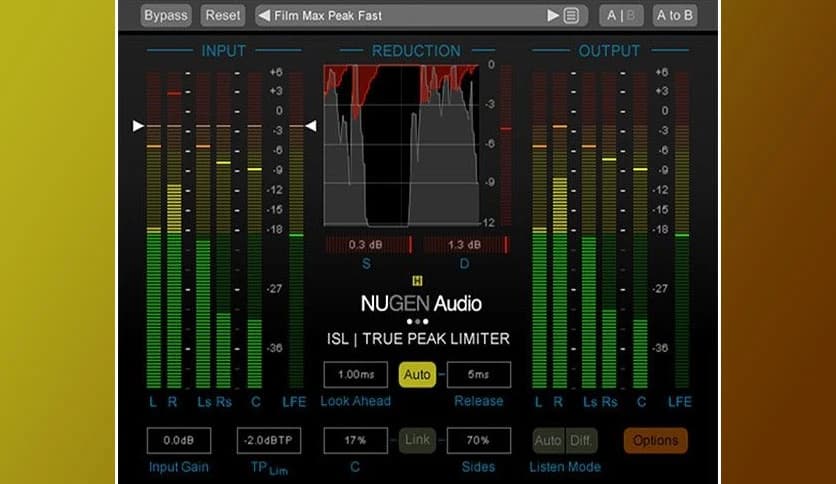Viewport: 836px width, 484px height.
Task: Click the S reduction readout 0.3 dB
Action: click(368, 245)
